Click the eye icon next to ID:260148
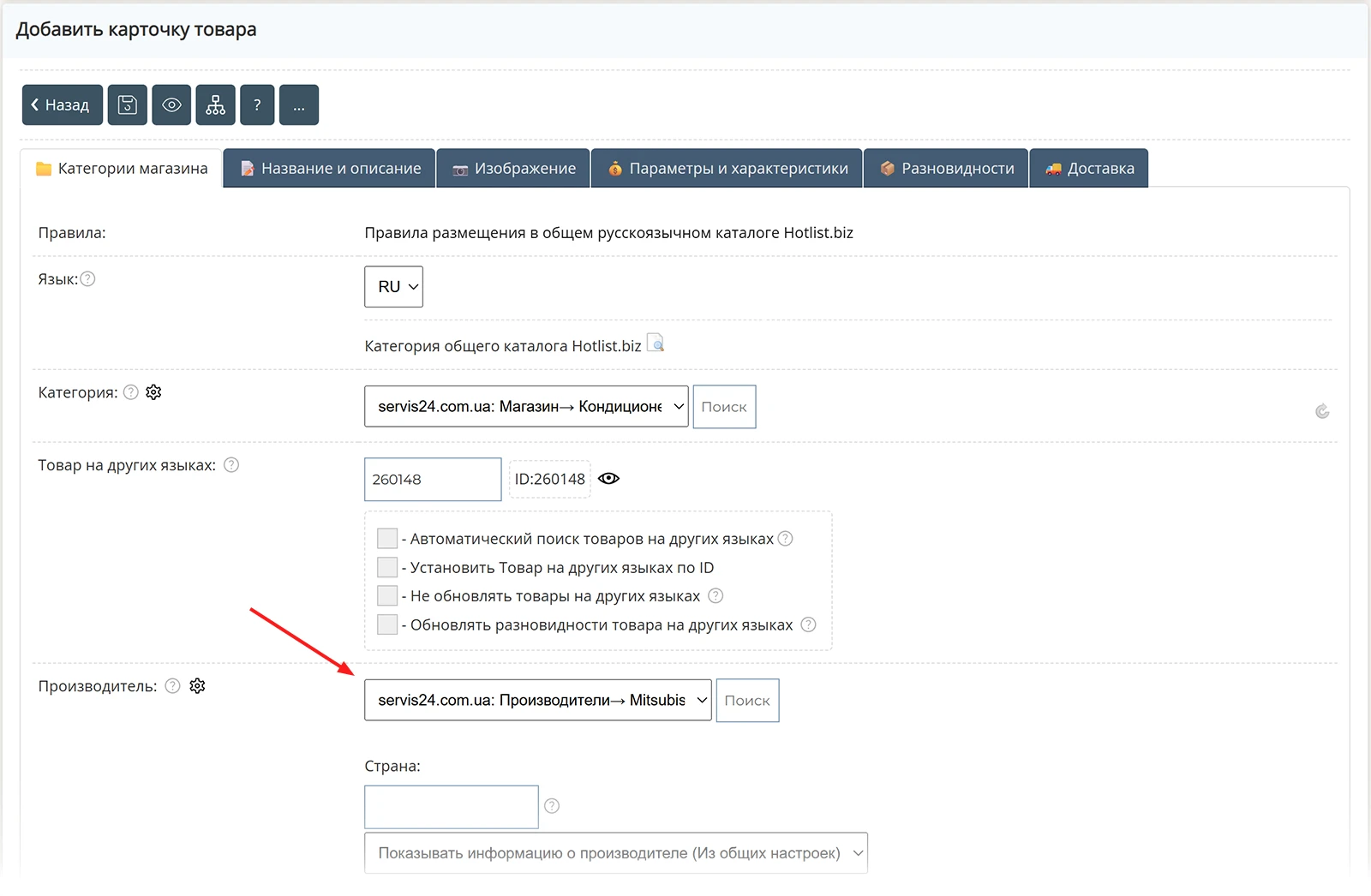Screen dimensions: 1371x896 coord(608,479)
